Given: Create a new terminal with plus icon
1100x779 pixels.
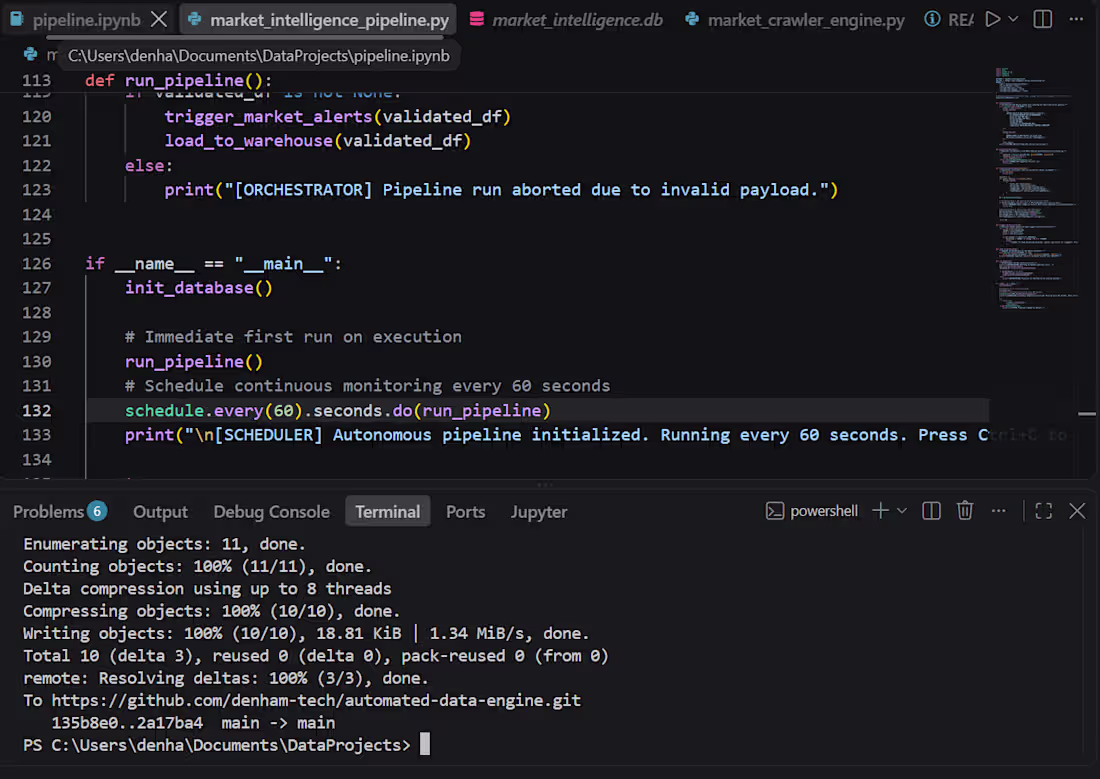Looking at the screenshot, I should 880,511.
